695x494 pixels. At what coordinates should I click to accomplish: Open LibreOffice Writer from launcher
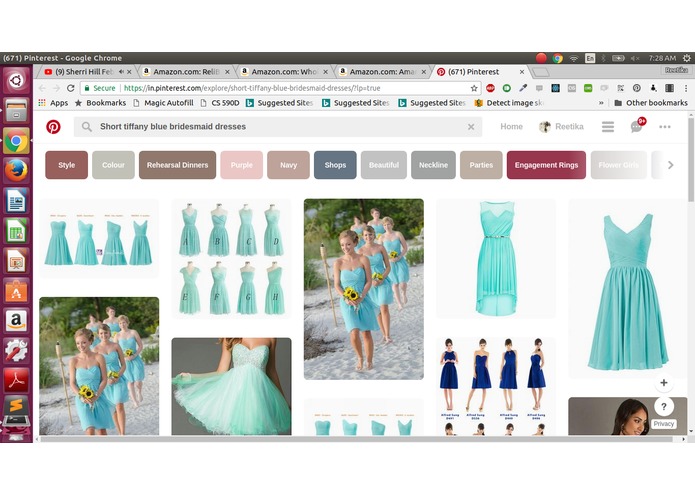pyautogui.click(x=16, y=201)
